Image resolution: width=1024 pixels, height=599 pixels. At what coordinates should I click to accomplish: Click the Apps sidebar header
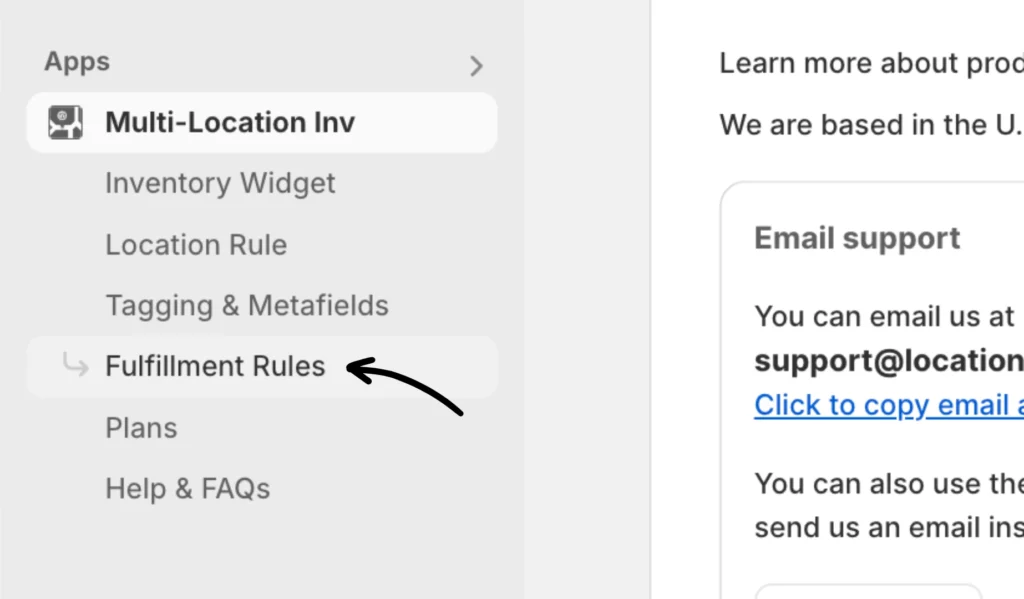click(77, 62)
